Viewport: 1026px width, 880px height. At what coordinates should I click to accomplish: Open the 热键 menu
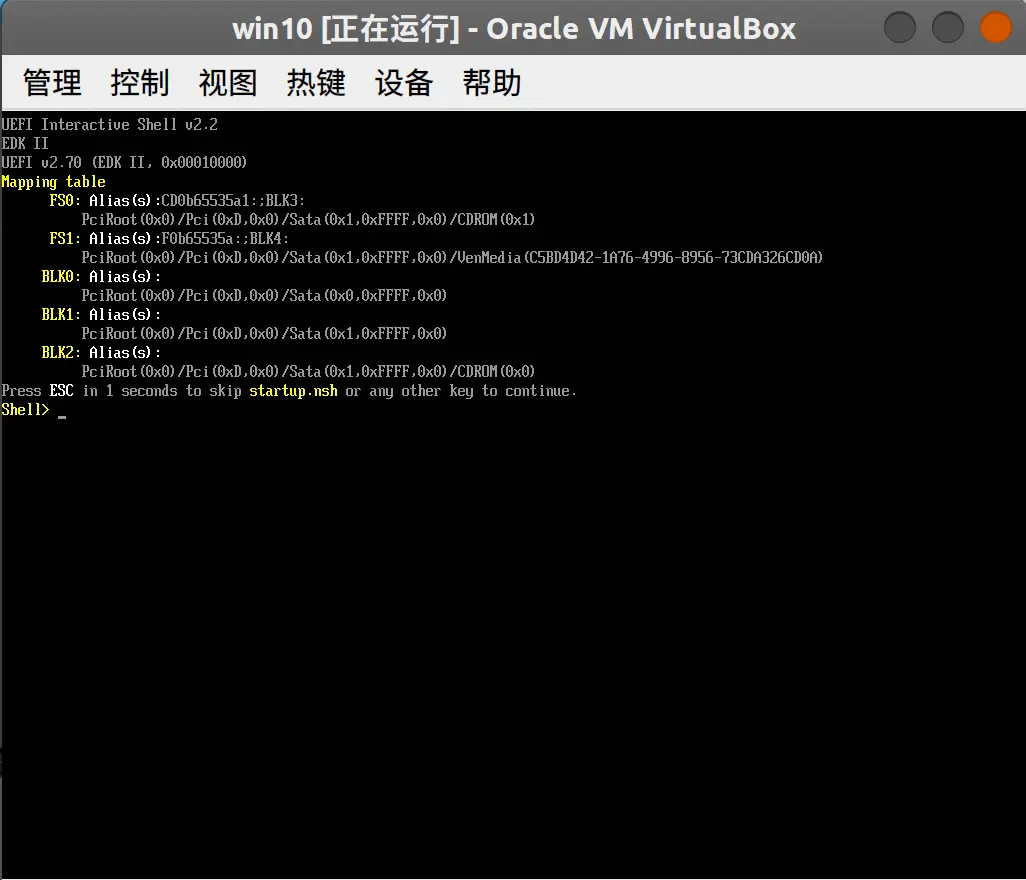tap(316, 83)
